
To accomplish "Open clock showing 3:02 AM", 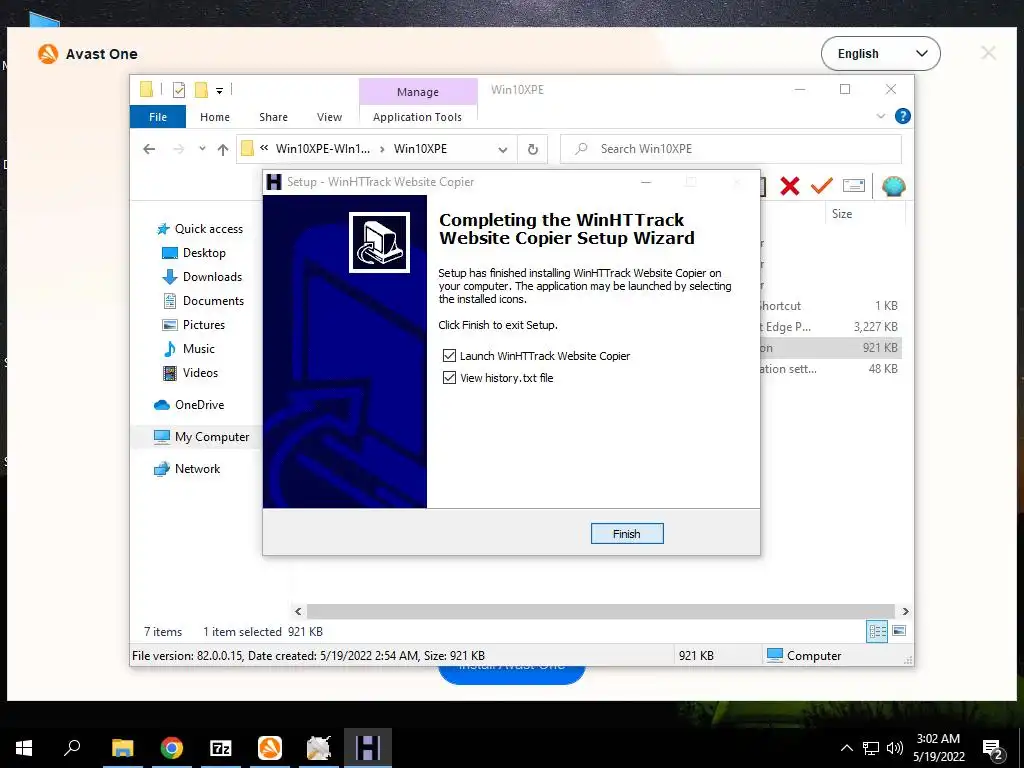I will (x=938, y=748).
